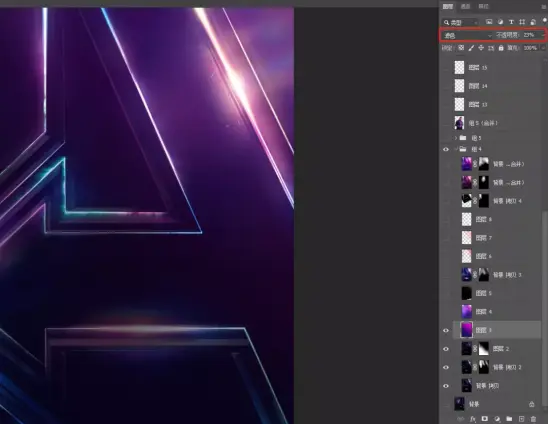548x424 pixels.
Task: Hide the 图层 3 layer
Action: click(x=446, y=330)
